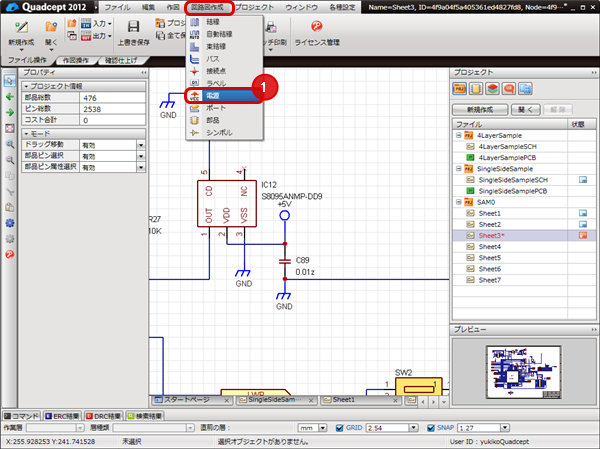Collapse the モード section

click(x=26, y=134)
